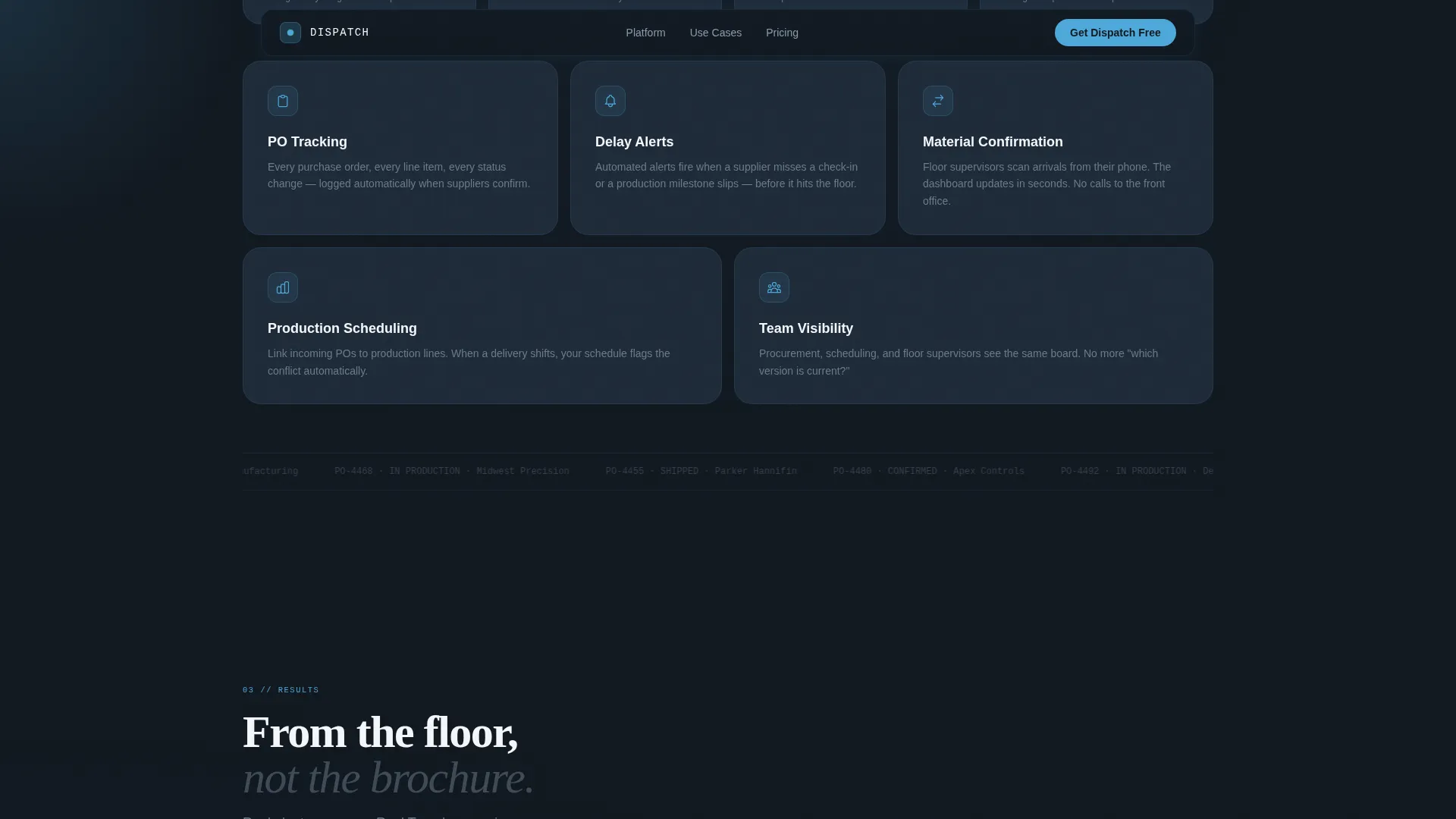Click the PO Tracking description text
1456x819 pixels.
tap(399, 175)
